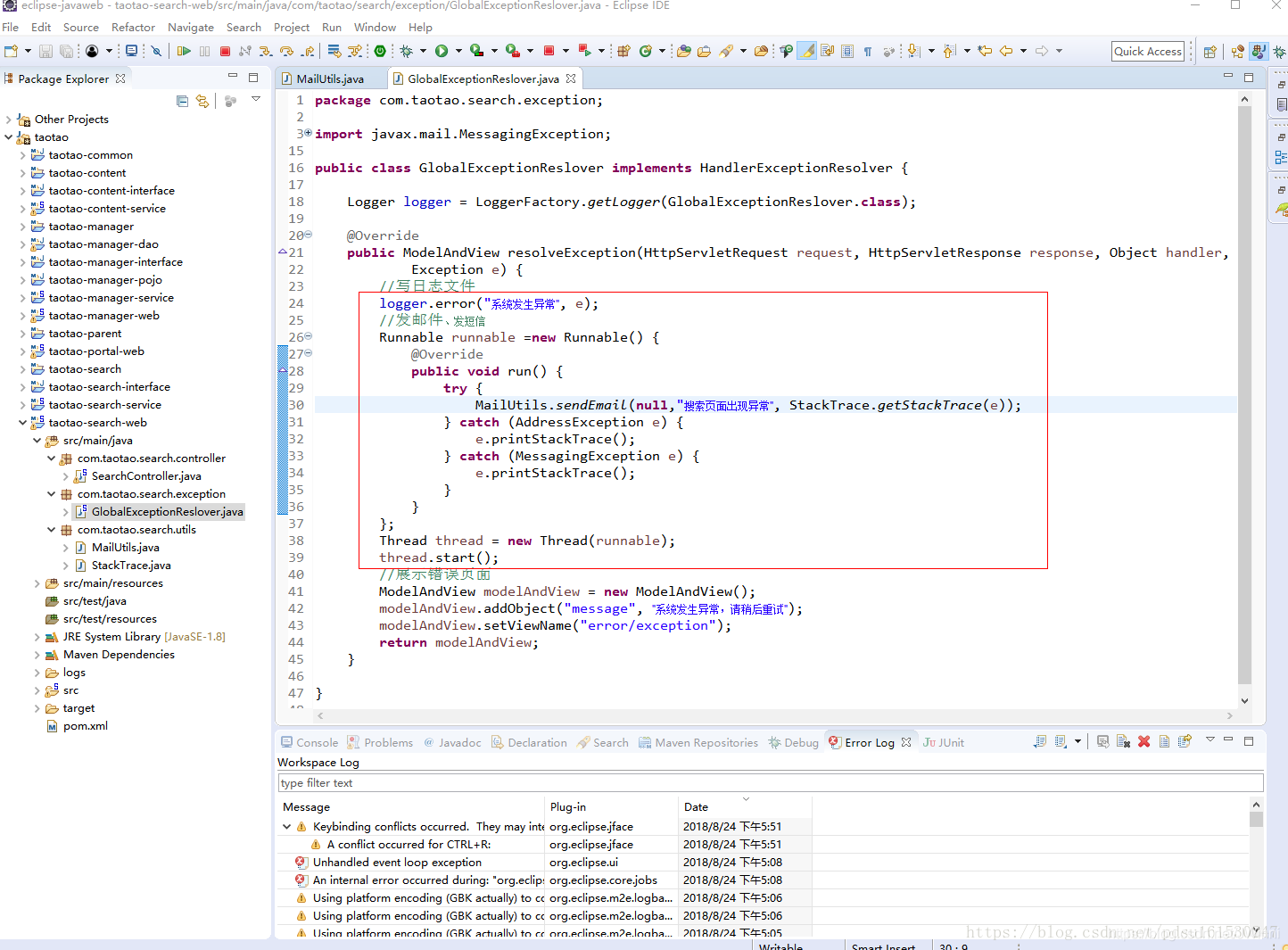
Task: Click the red Terminate toolbar icon
Action: [225, 51]
